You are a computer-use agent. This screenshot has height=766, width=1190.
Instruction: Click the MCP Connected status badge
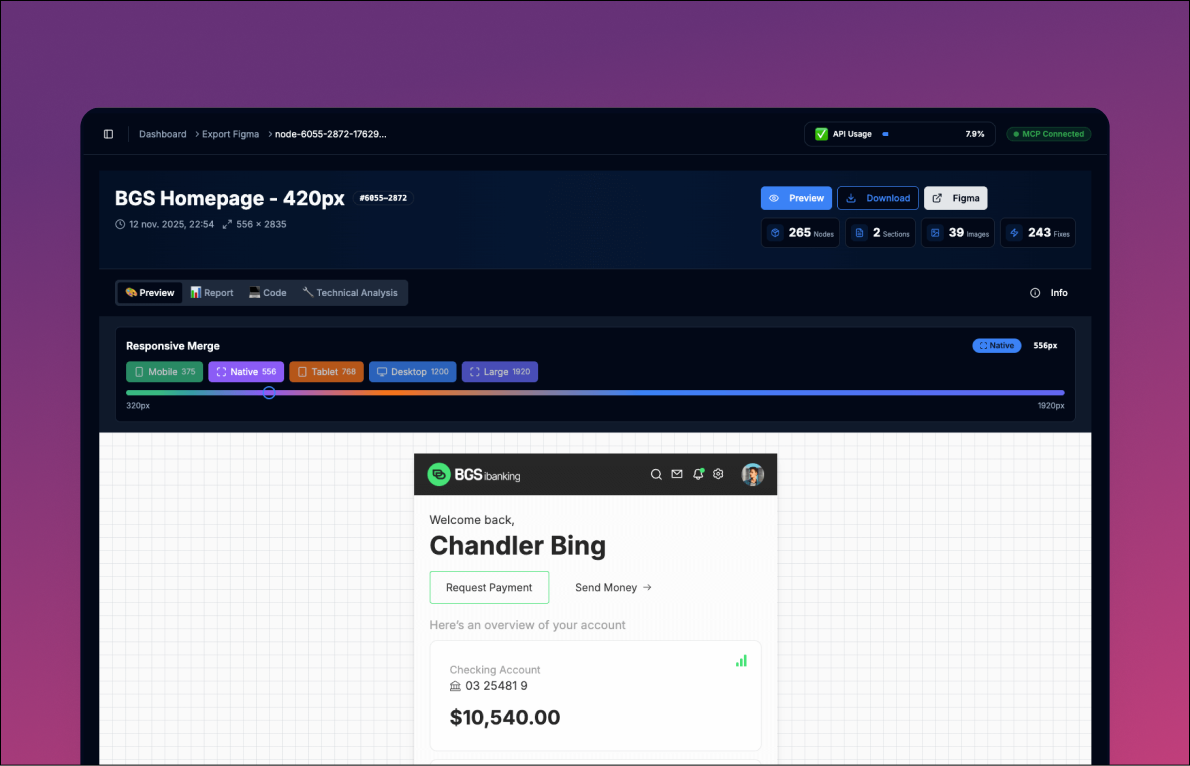(1049, 134)
